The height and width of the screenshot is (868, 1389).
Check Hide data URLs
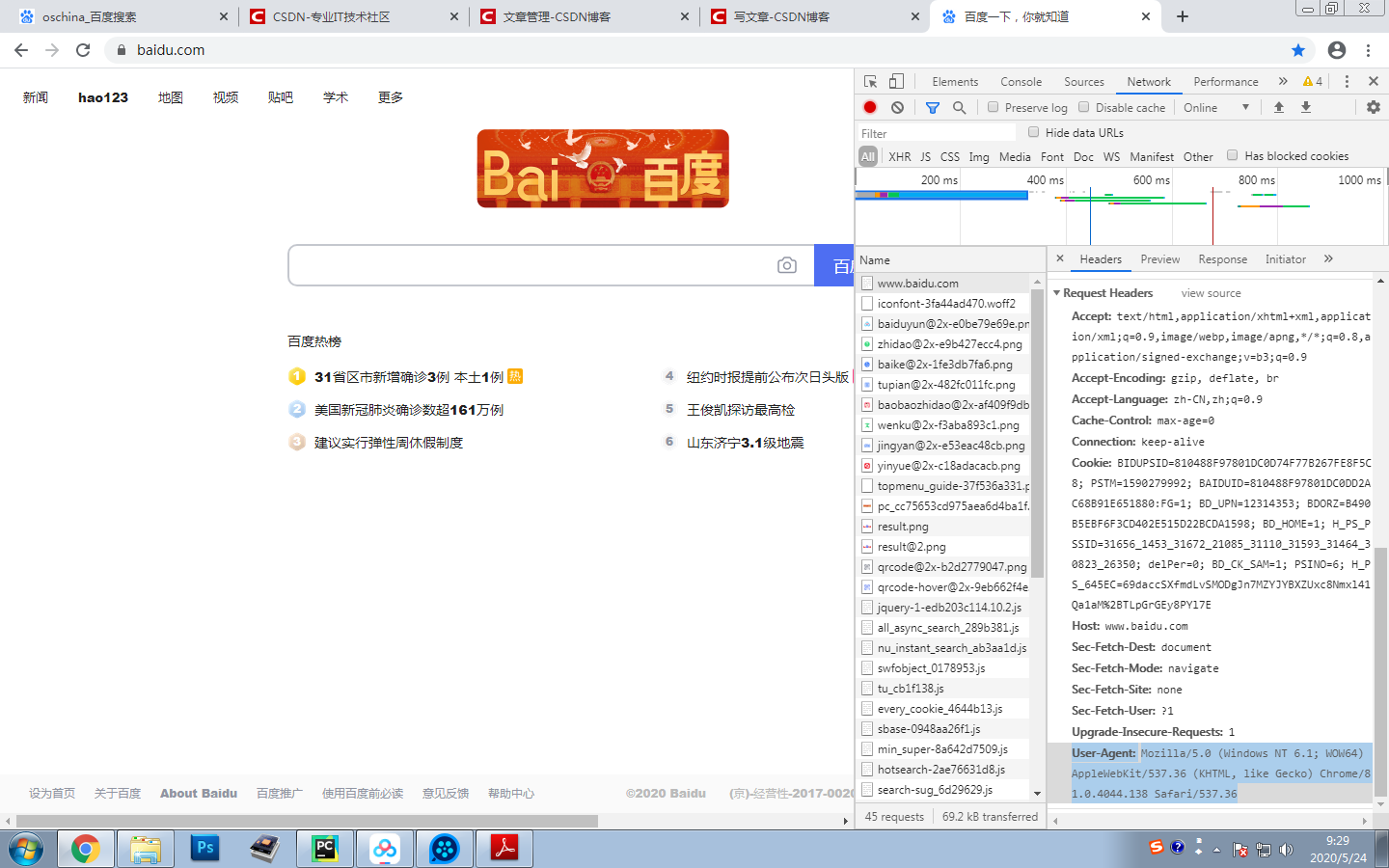tap(1033, 132)
